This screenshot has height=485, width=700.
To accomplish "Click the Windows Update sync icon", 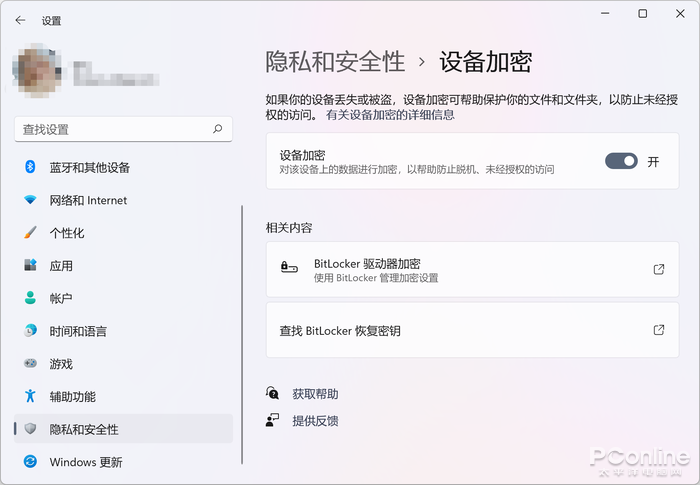I will (x=30, y=462).
